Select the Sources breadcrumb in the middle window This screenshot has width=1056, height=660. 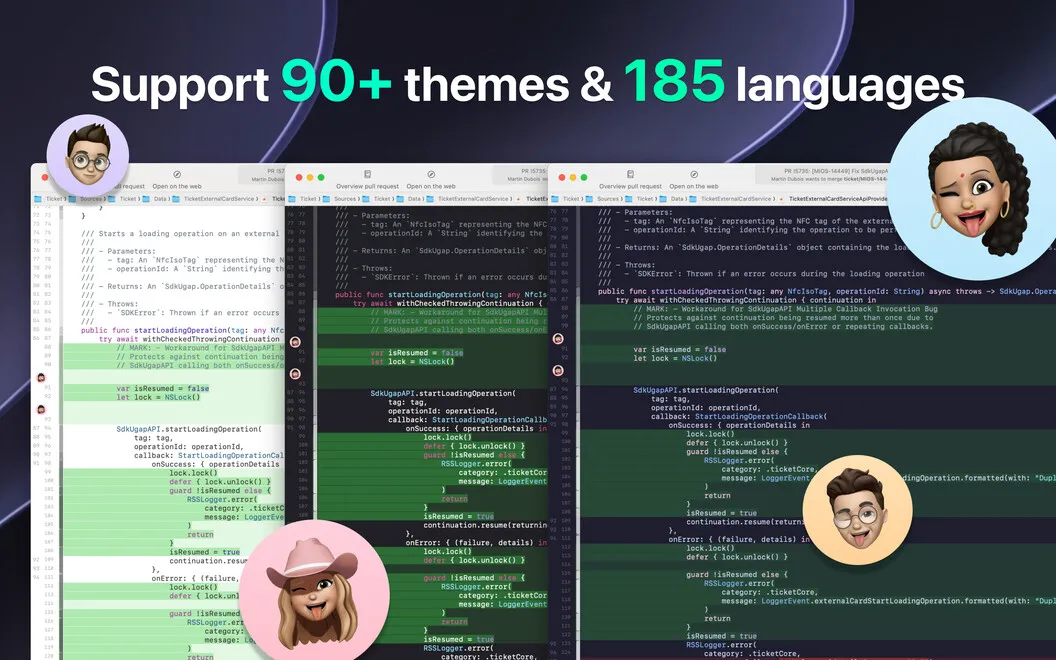pyautogui.click(x=345, y=199)
